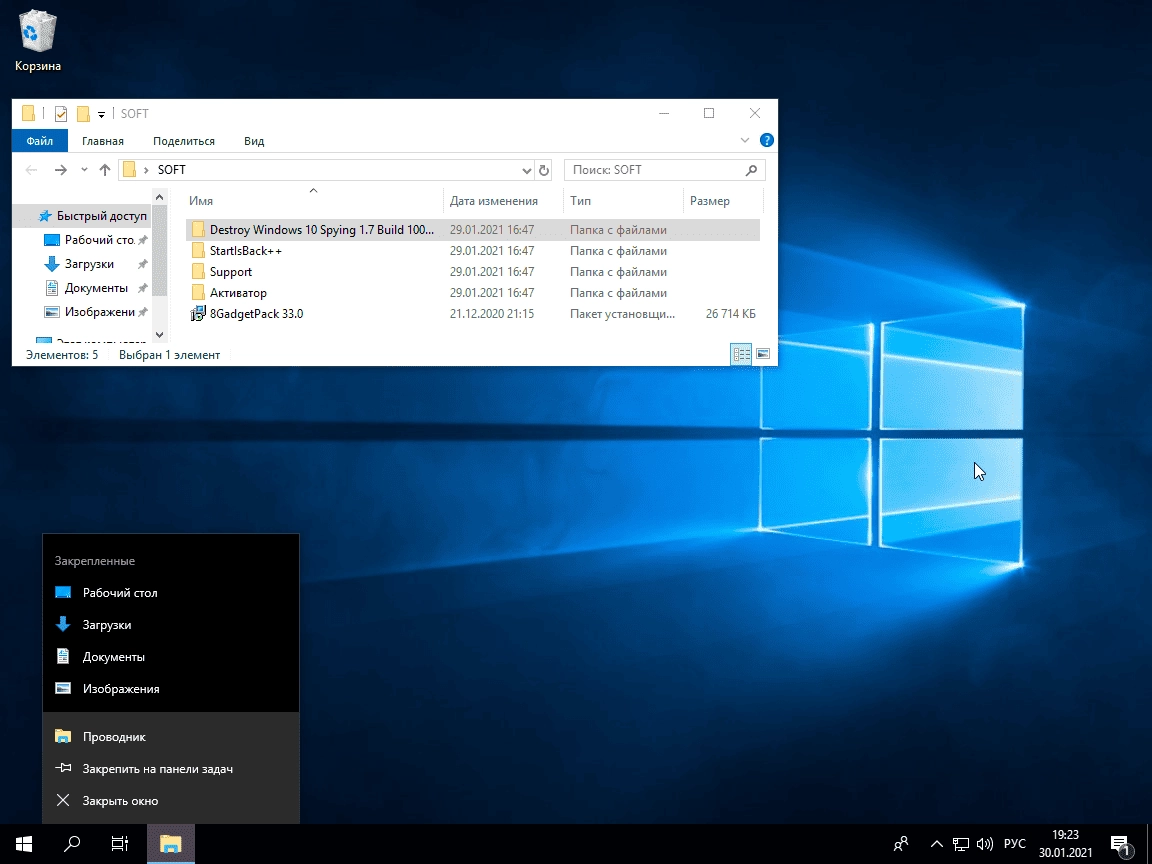Open the Windows Start menu
Image resolution: width=1152 pixels, height=864 pixels.
(x=24, y=844)
